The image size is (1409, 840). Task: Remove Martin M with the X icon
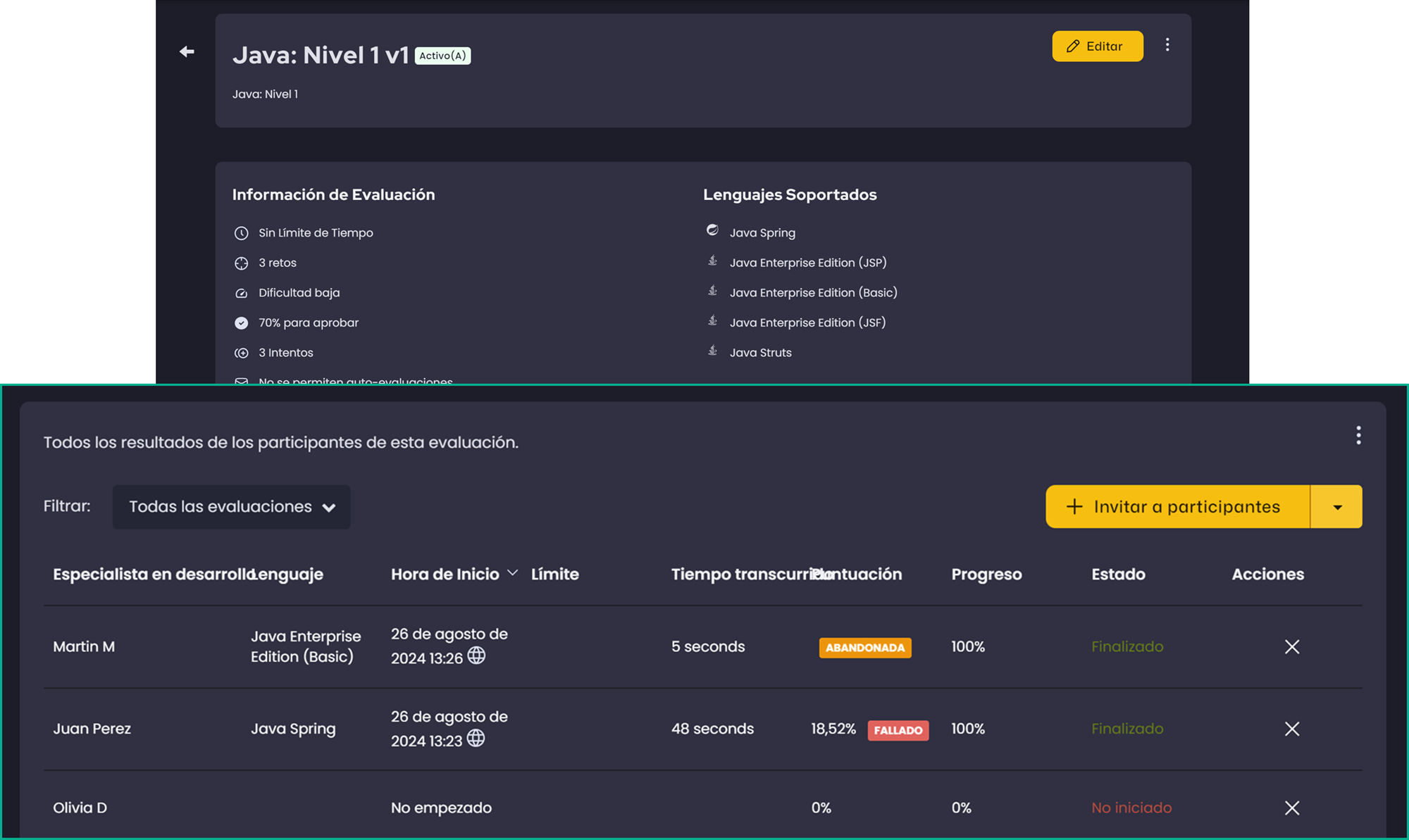pos(1291,647)
